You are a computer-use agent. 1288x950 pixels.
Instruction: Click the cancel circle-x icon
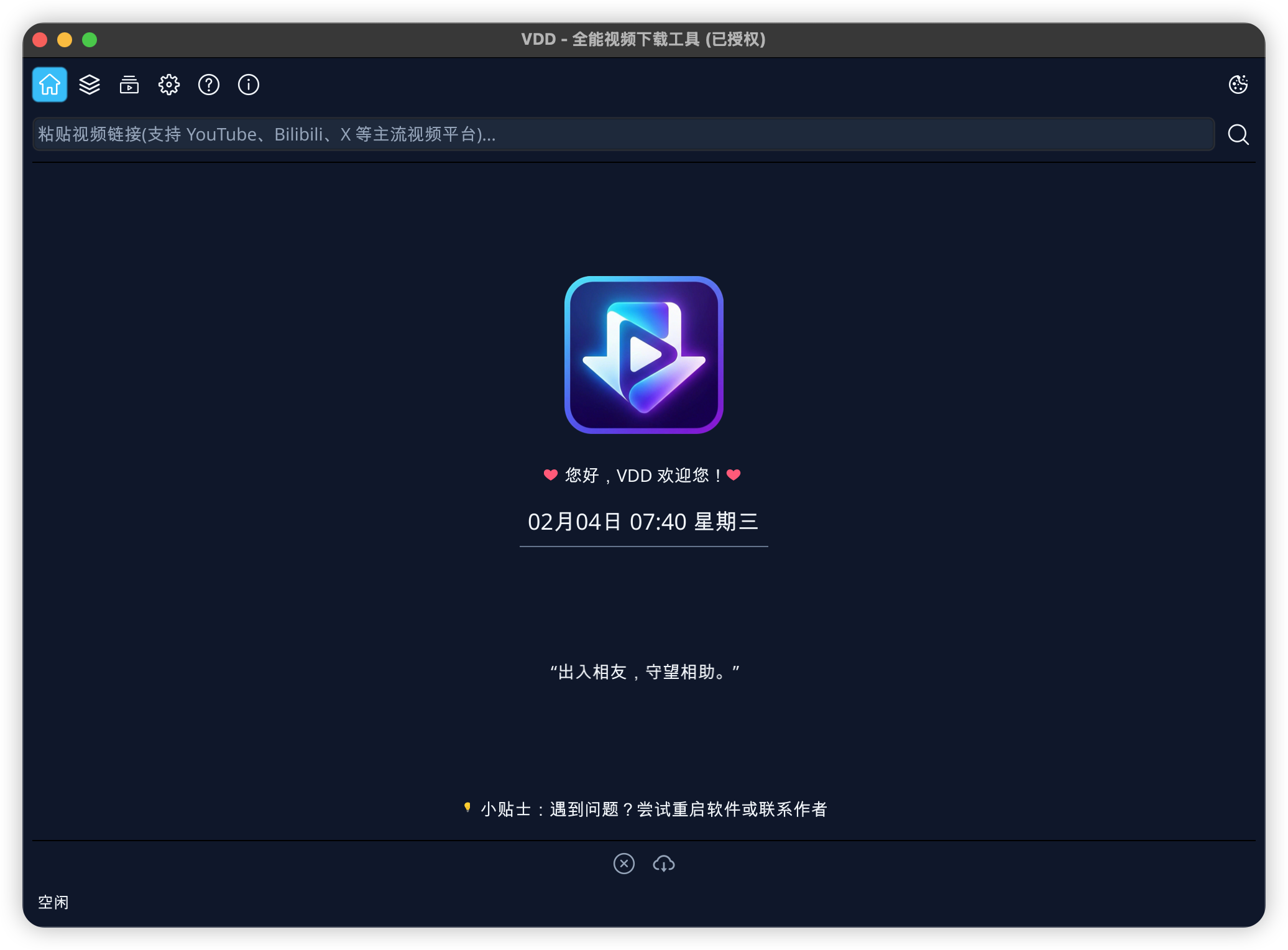(x=624, y=864)
